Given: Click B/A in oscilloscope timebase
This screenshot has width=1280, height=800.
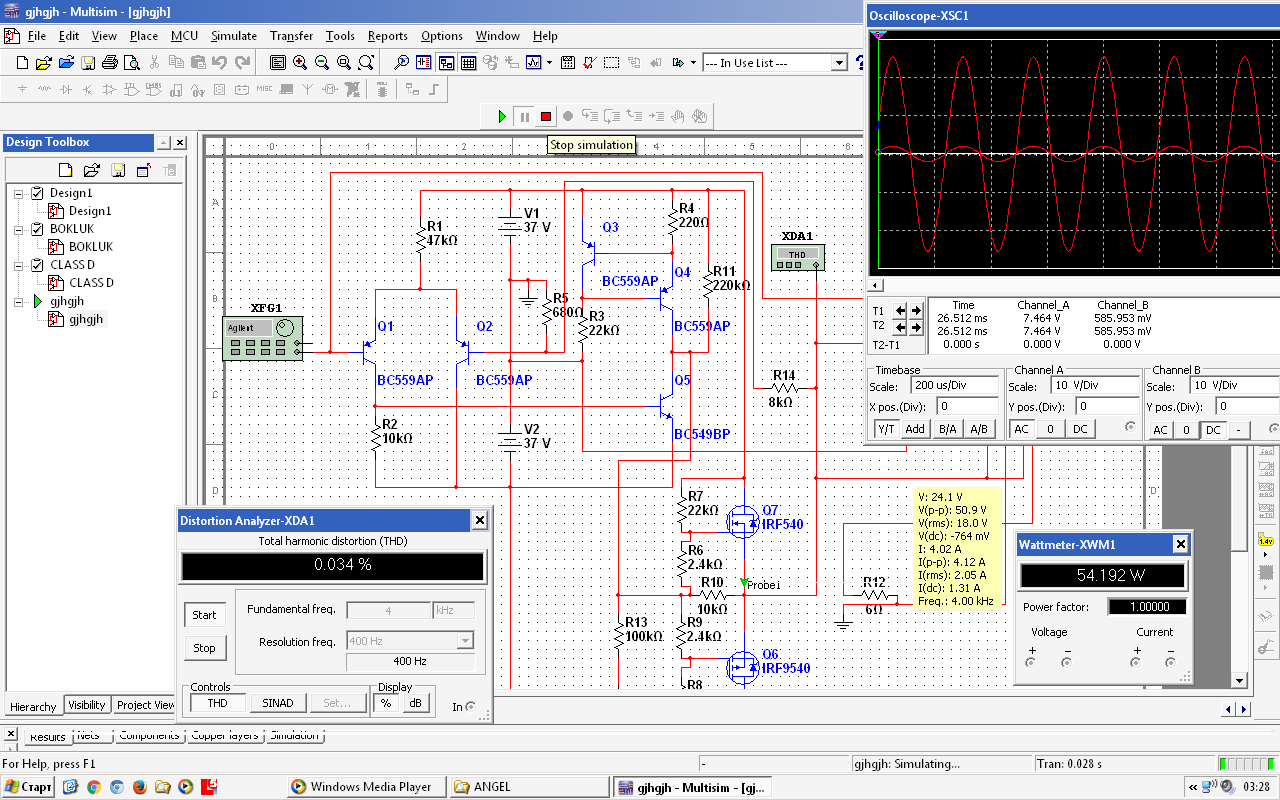Looking at the screenshot, I should pos(946,429).
